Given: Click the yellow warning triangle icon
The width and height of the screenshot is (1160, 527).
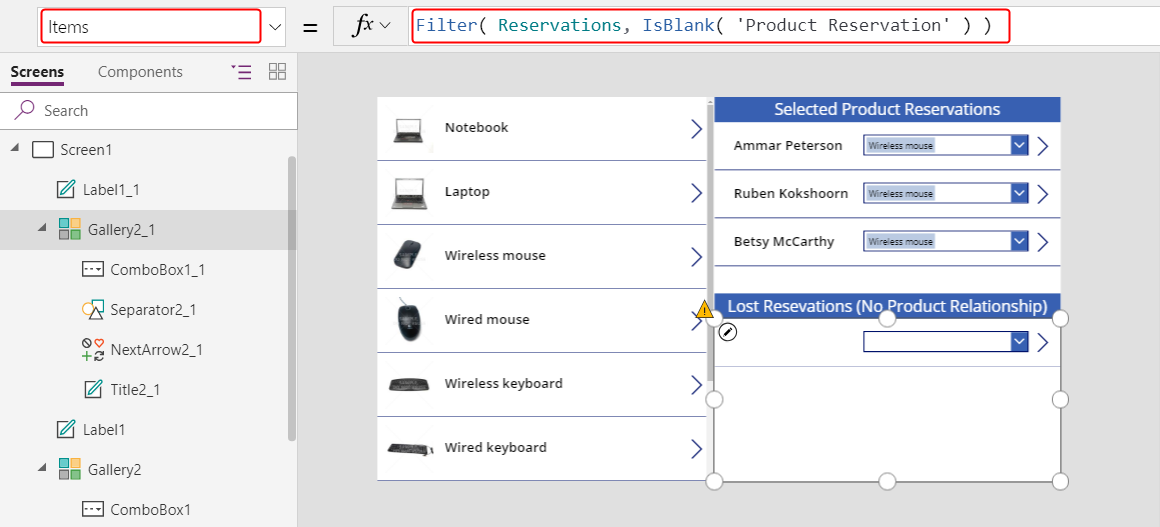Looking at the screenshot, I should tap(704, 309).
